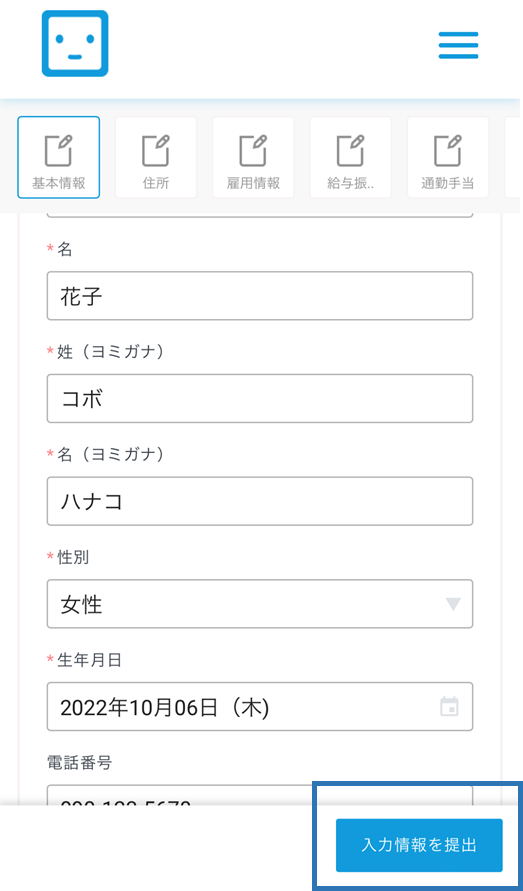Switch to the 住所 tab
523x891 pixels.
pos(156,157)
